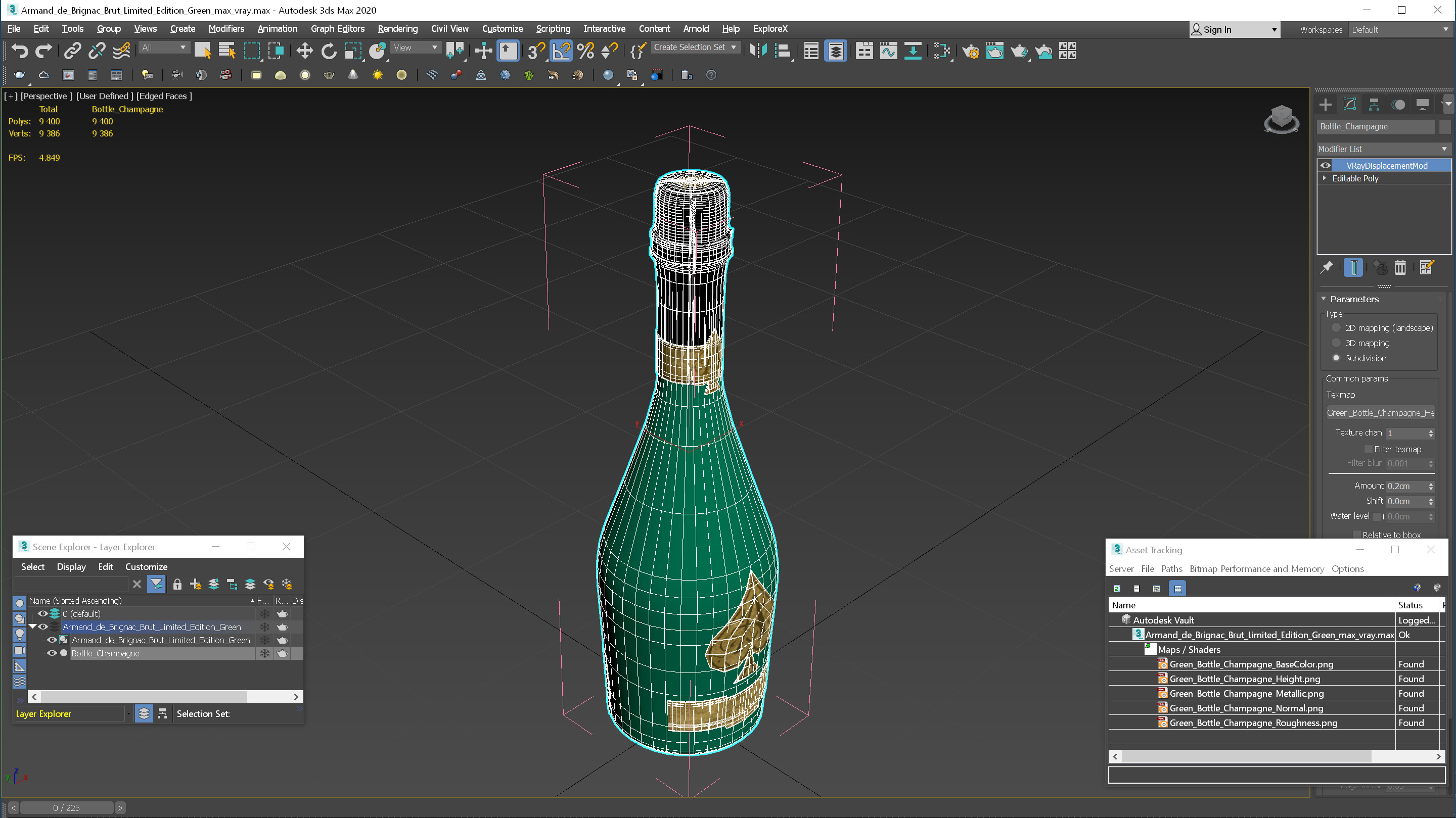The height and width of the screenshot is (818, 1456).
Task: Open the Scripting menu
Action: [553, 29]
